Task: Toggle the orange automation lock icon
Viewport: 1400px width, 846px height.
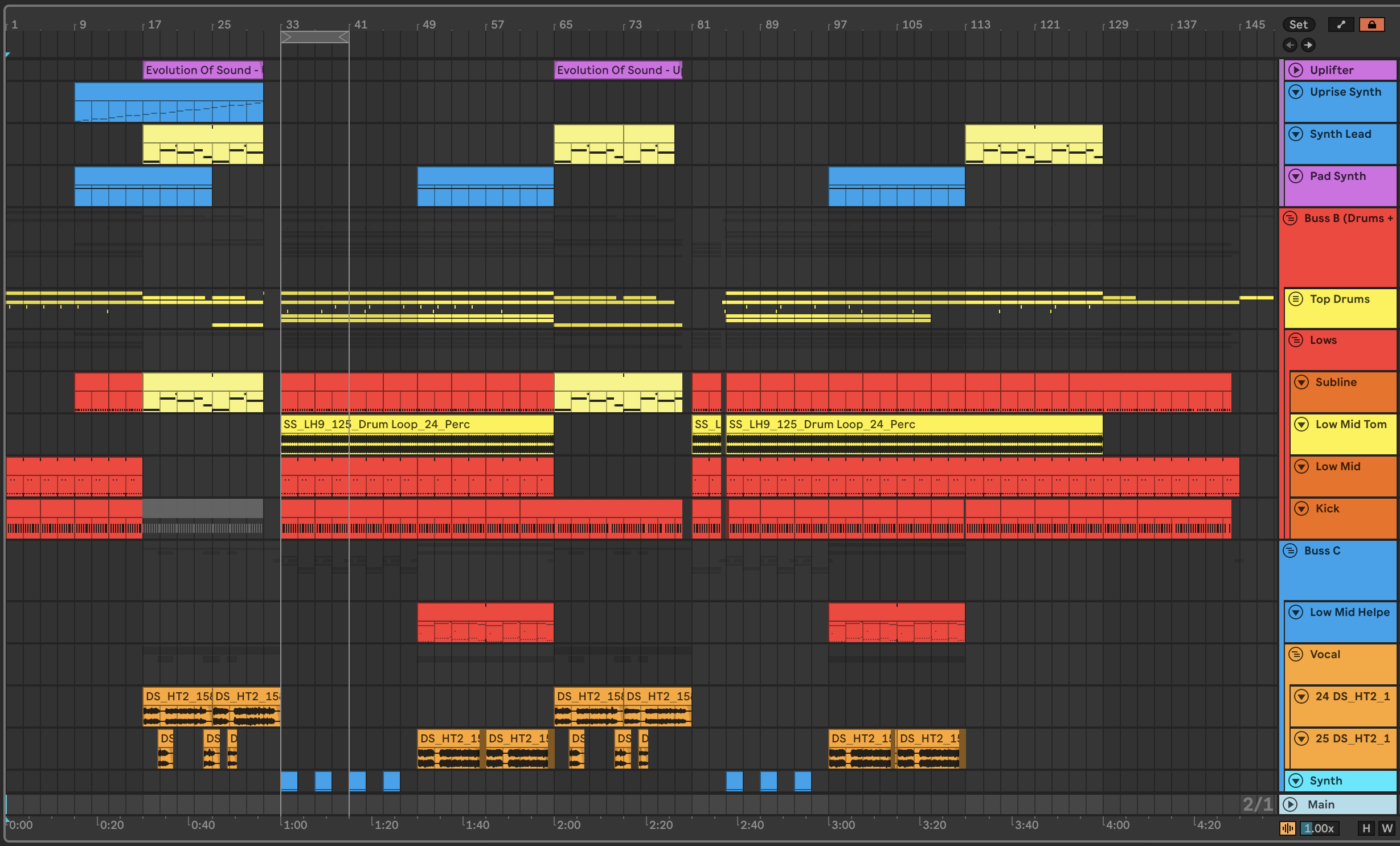Action: pyautogui.click(x=1372, y=24)
